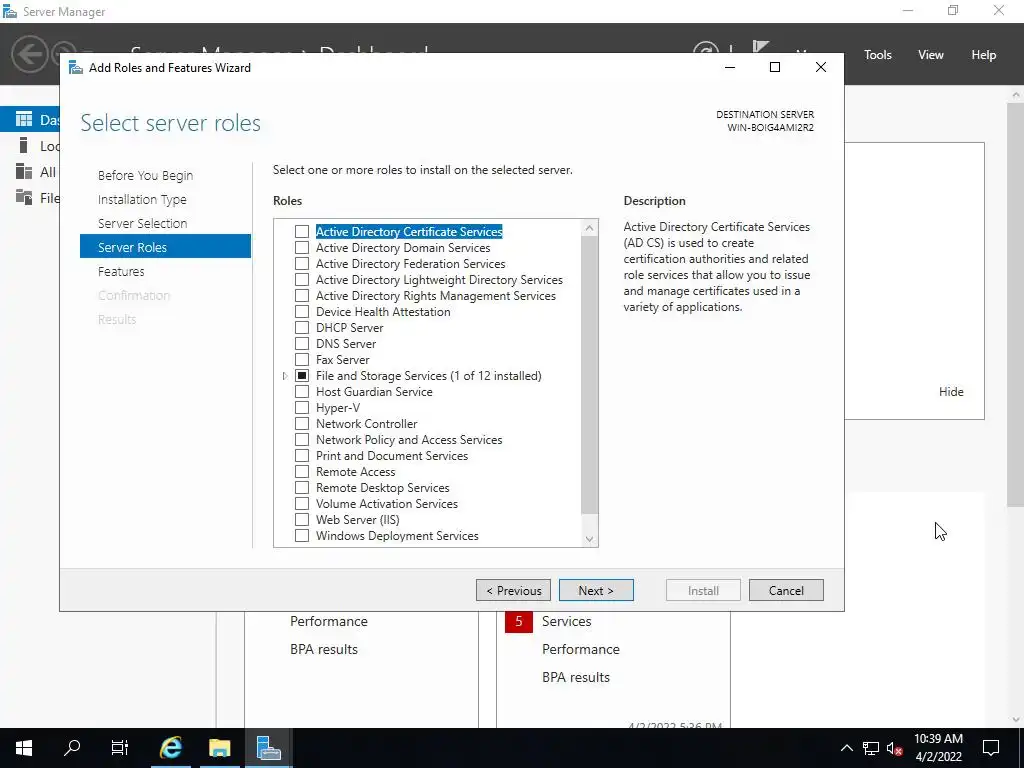The height and width of the screenshot is (768, 1024).
Task: Open Services under the red badge
Action: tap(566, 621)
